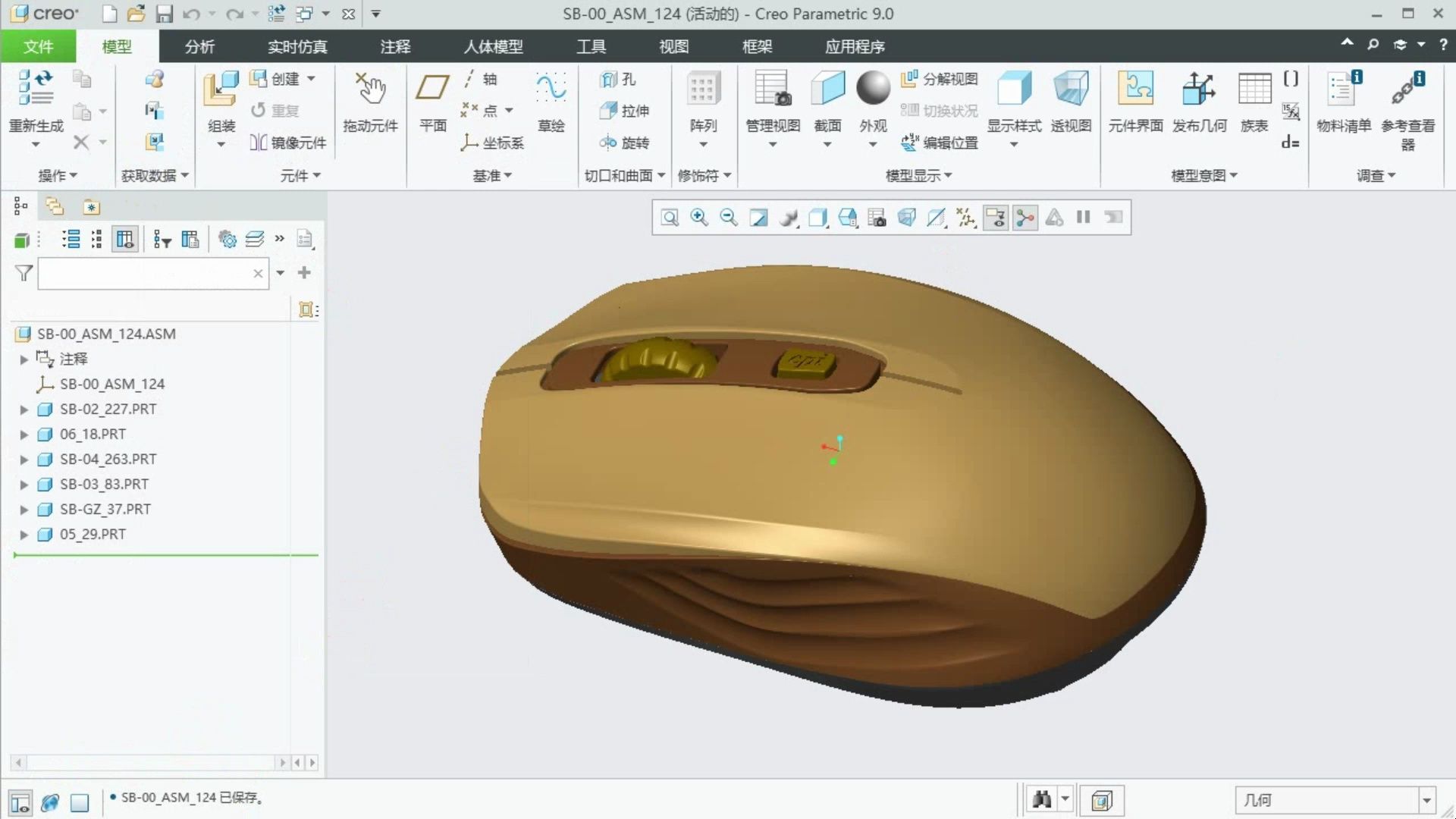Toggle the Exploded View (分解视图) option
The height and width of the screenshot is (819, 1456).
tap(940, 79)
